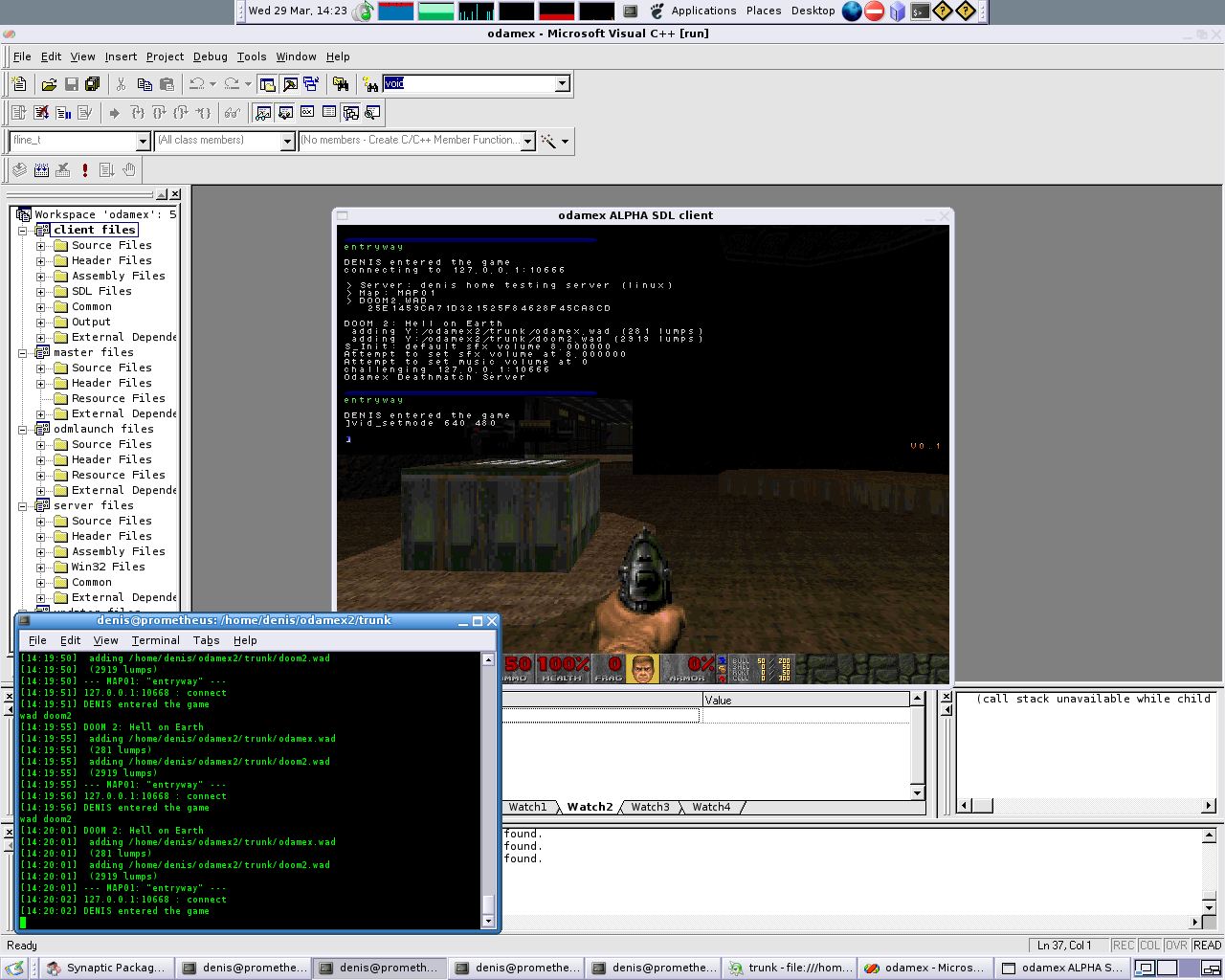Image resolution: width=1225 pixels, height=980 pixels.
Task: Toggle the Workspace pane button
Action: click(x=267, y=84)
